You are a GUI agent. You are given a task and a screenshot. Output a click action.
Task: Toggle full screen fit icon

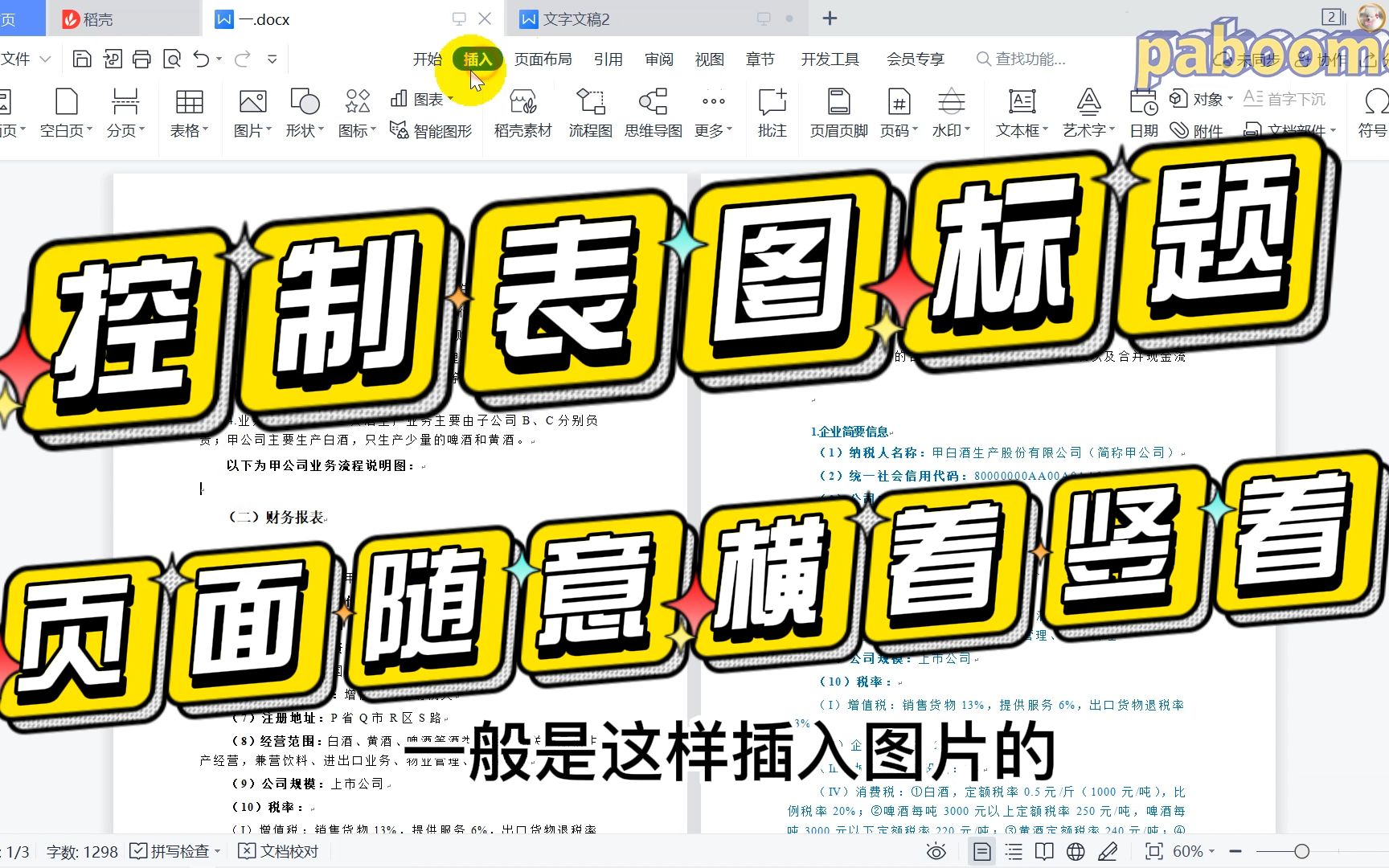coord(1153,852)
